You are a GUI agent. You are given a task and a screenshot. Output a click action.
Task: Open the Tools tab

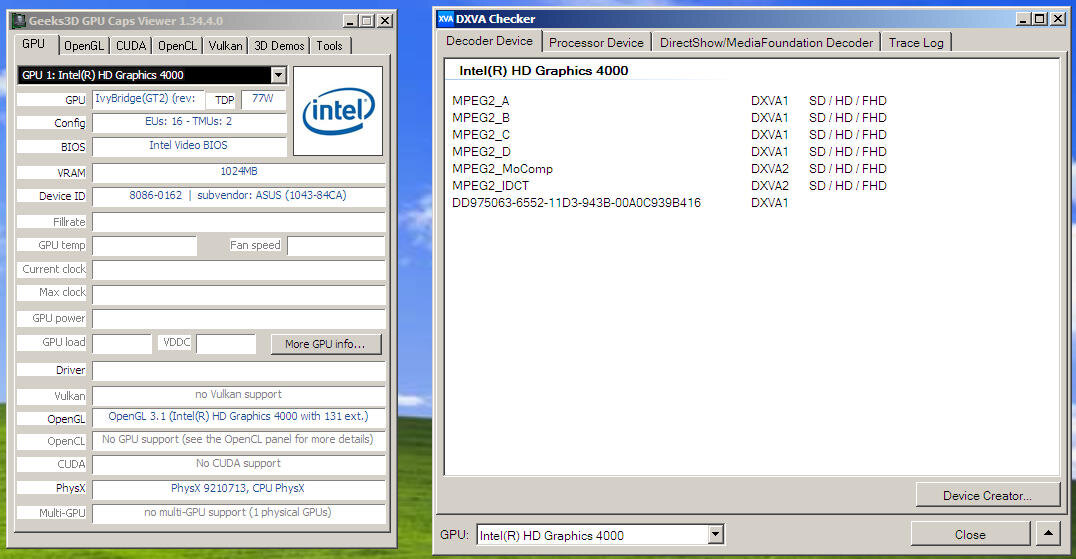tap(329, 46)
